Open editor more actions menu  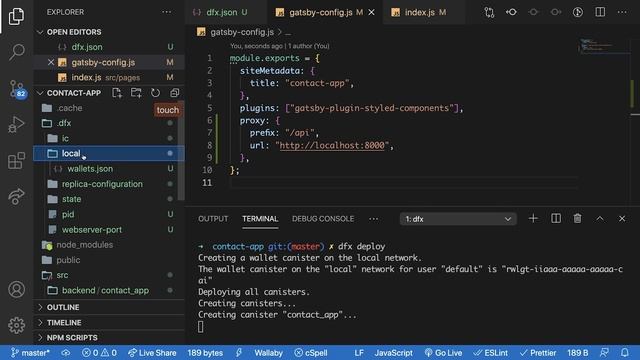coord(622,12)
